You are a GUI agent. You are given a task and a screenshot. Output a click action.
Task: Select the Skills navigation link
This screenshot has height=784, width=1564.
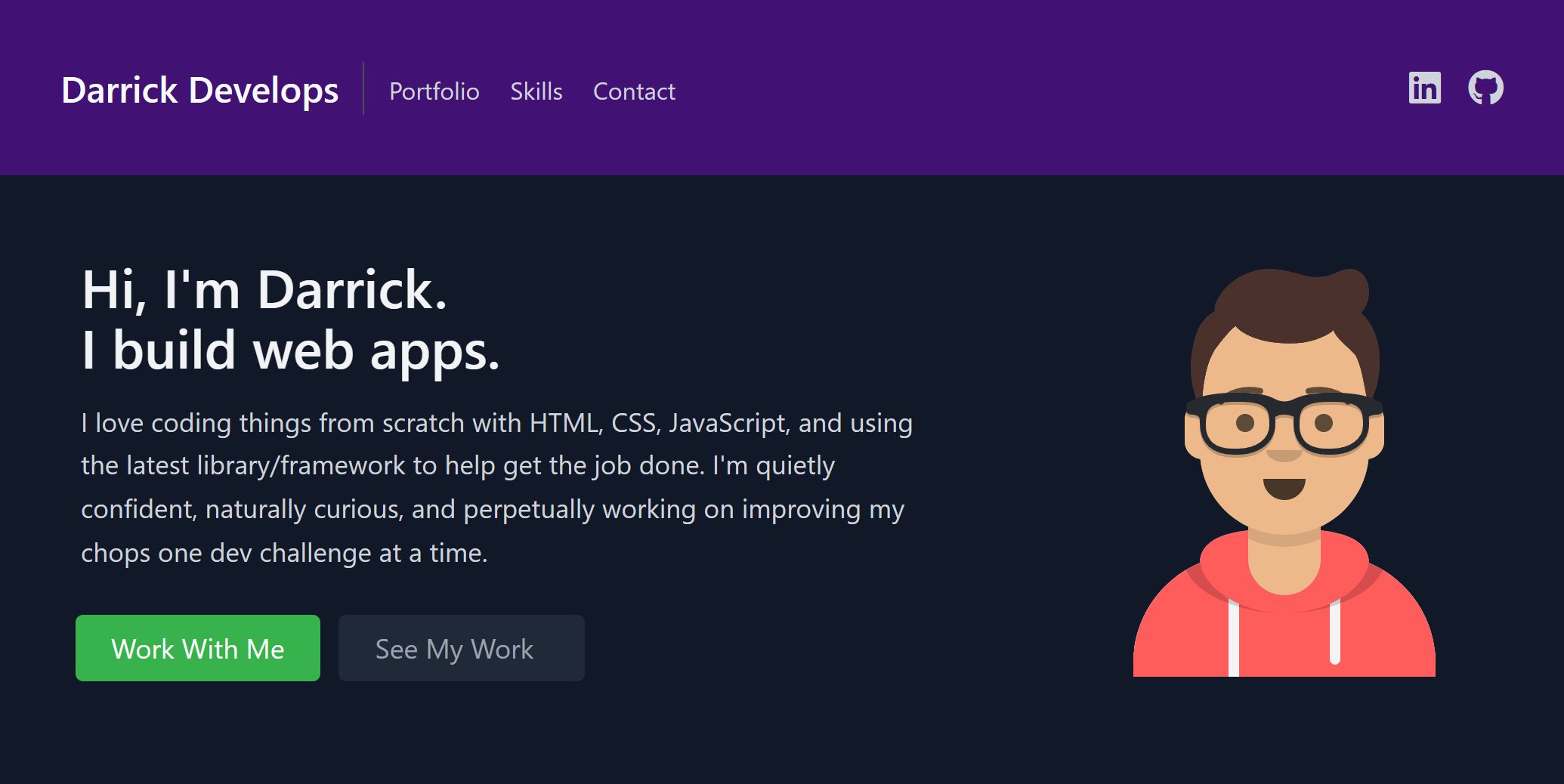pyautogui.click(x=536, y=91)
